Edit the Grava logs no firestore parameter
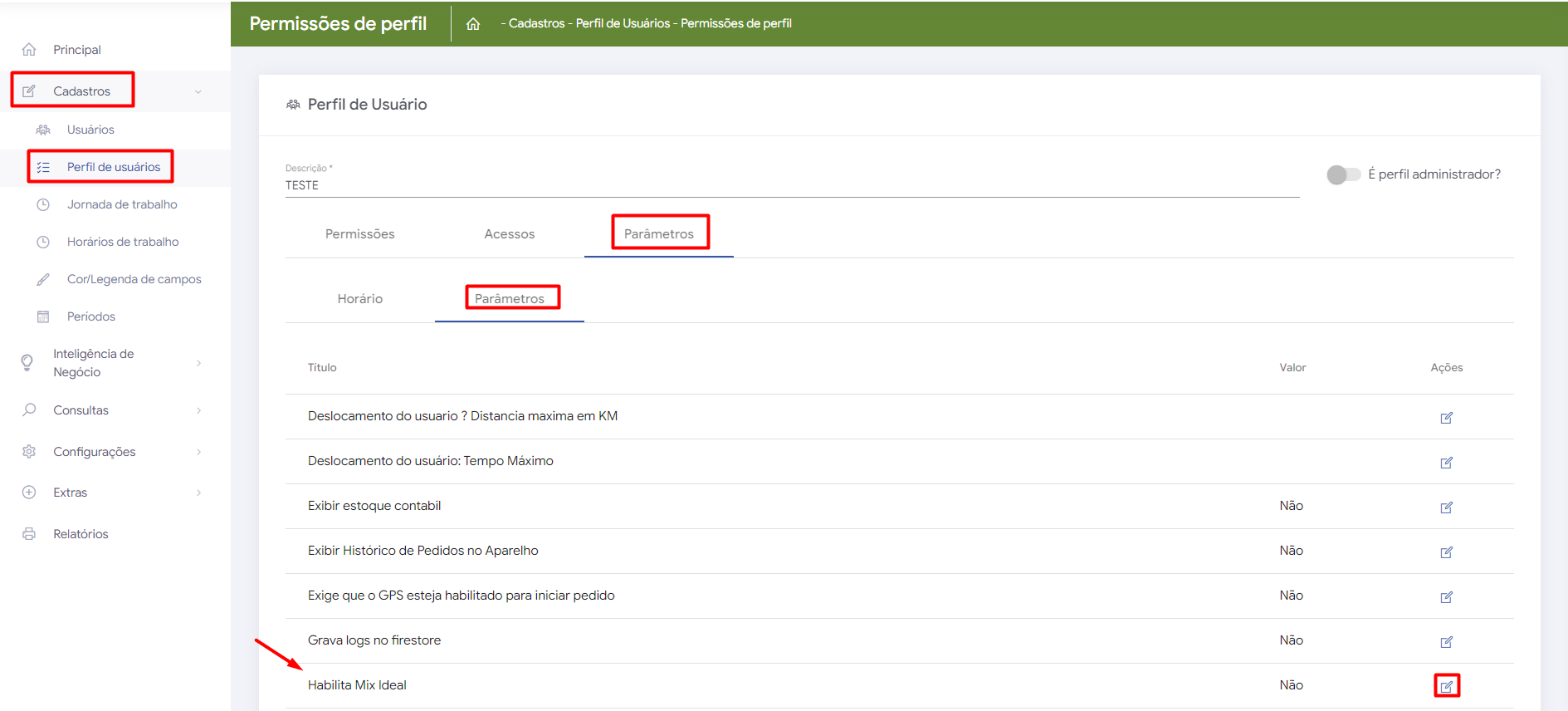 [x=1446, y=641]
